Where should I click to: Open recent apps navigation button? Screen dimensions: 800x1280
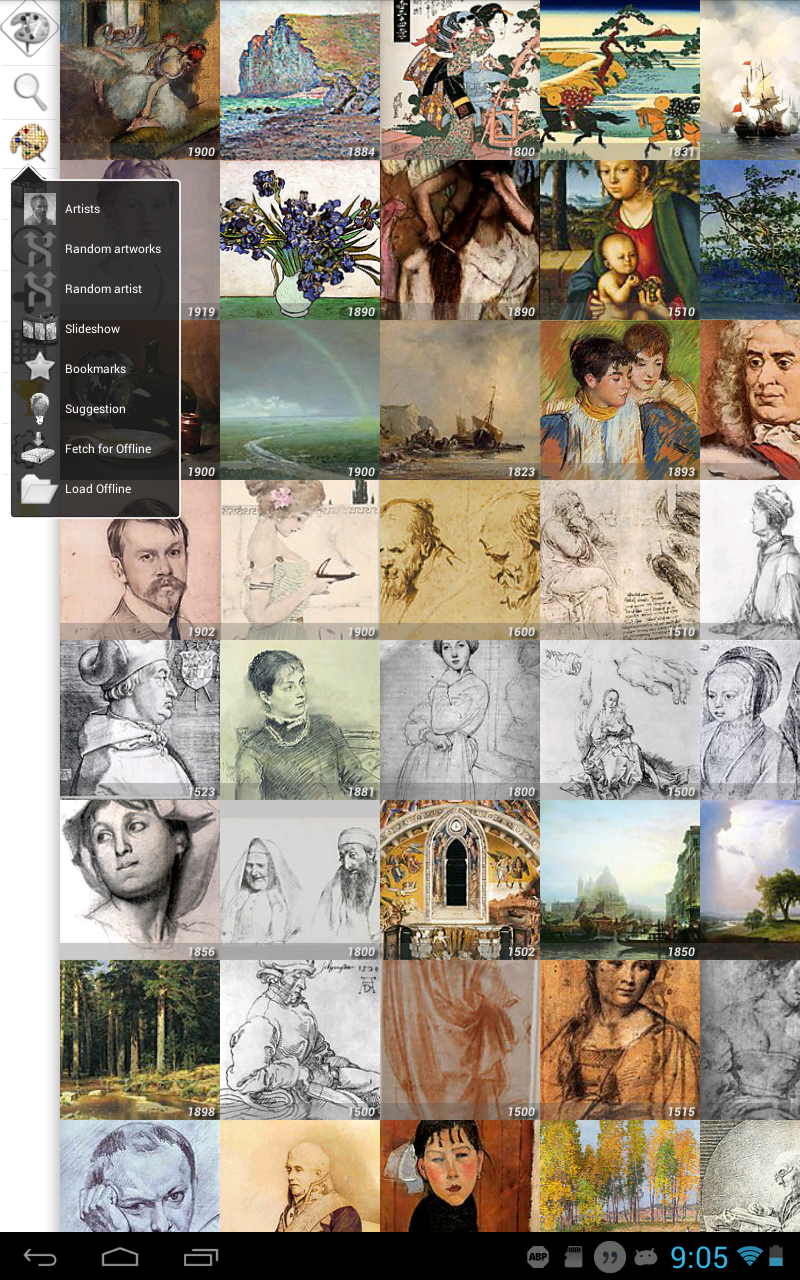point(200,1257)
